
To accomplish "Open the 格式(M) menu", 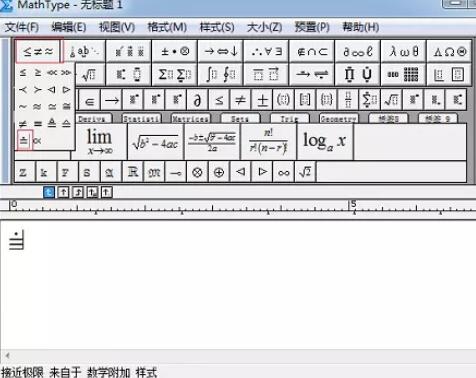I will coord(167,27).
